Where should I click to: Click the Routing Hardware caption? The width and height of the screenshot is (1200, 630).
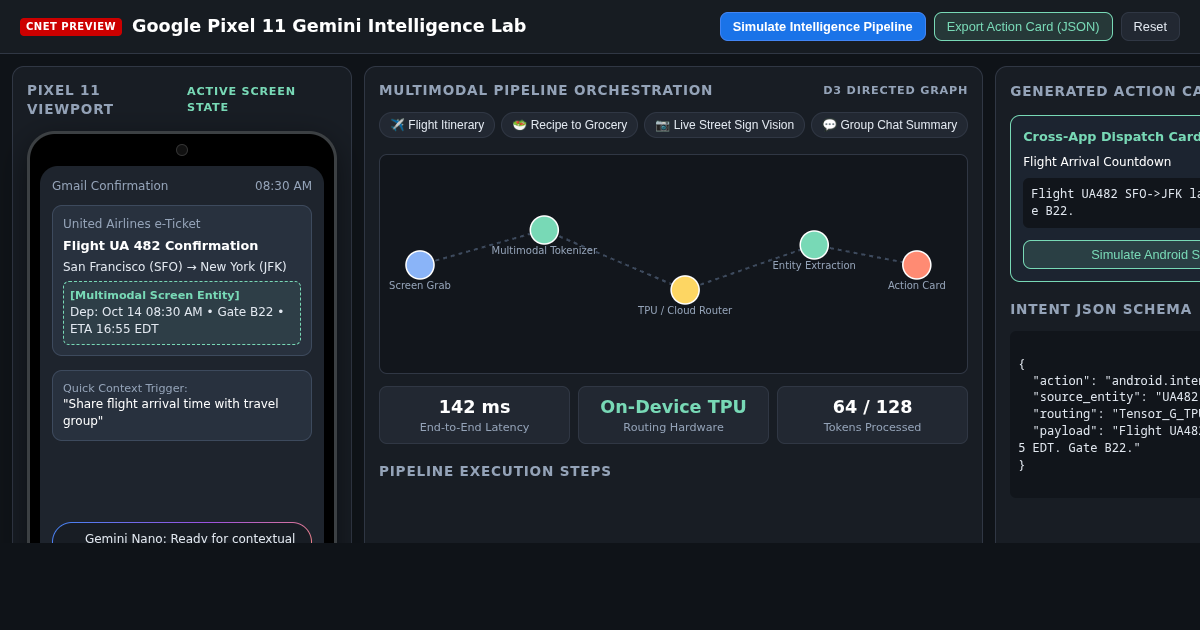(x=673, y=428)
